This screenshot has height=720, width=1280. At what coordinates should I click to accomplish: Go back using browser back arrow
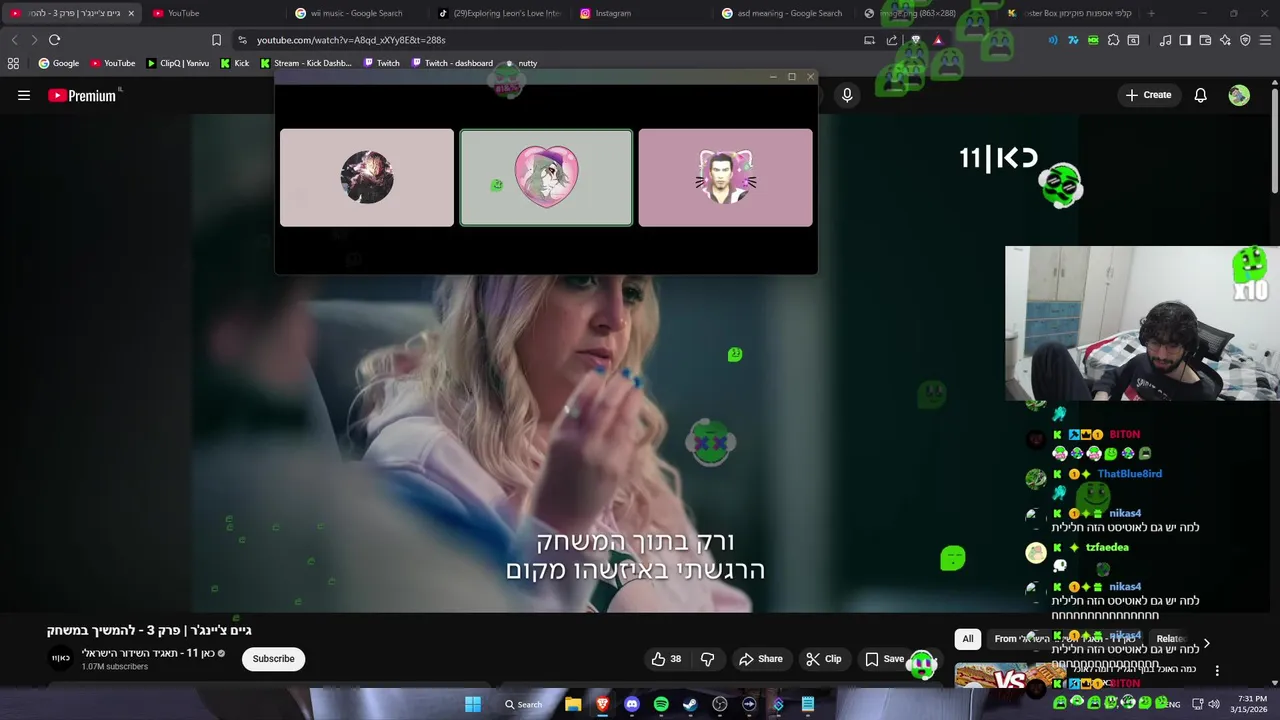14,40
